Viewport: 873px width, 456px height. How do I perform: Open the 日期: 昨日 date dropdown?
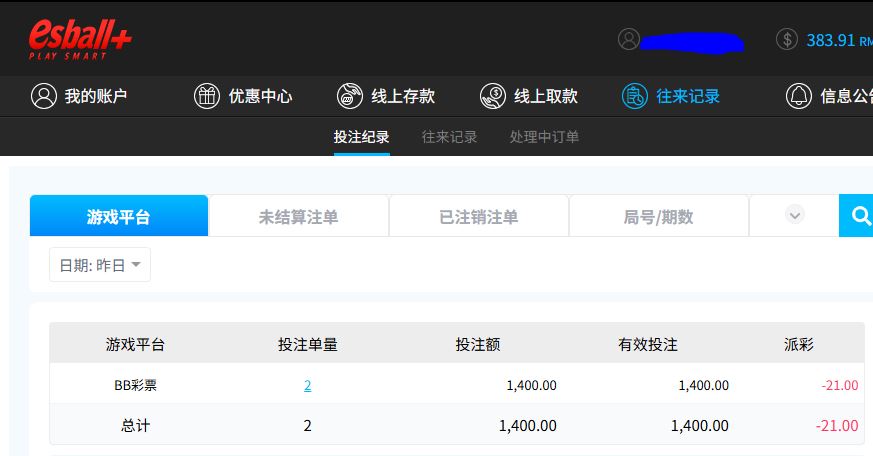point(100,265)
